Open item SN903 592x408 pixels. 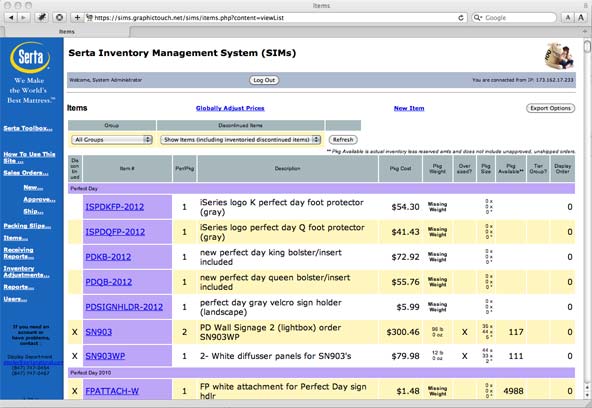tap(99, 332)
